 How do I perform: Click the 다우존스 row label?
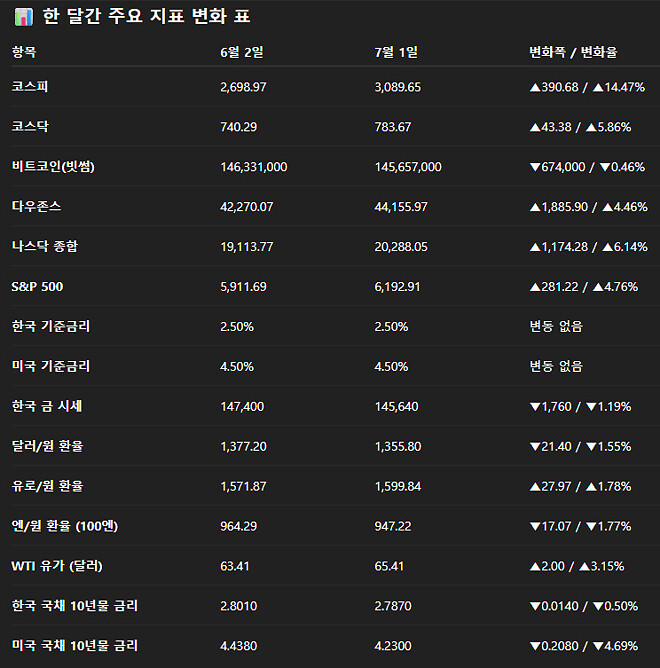tap(36, 207)
